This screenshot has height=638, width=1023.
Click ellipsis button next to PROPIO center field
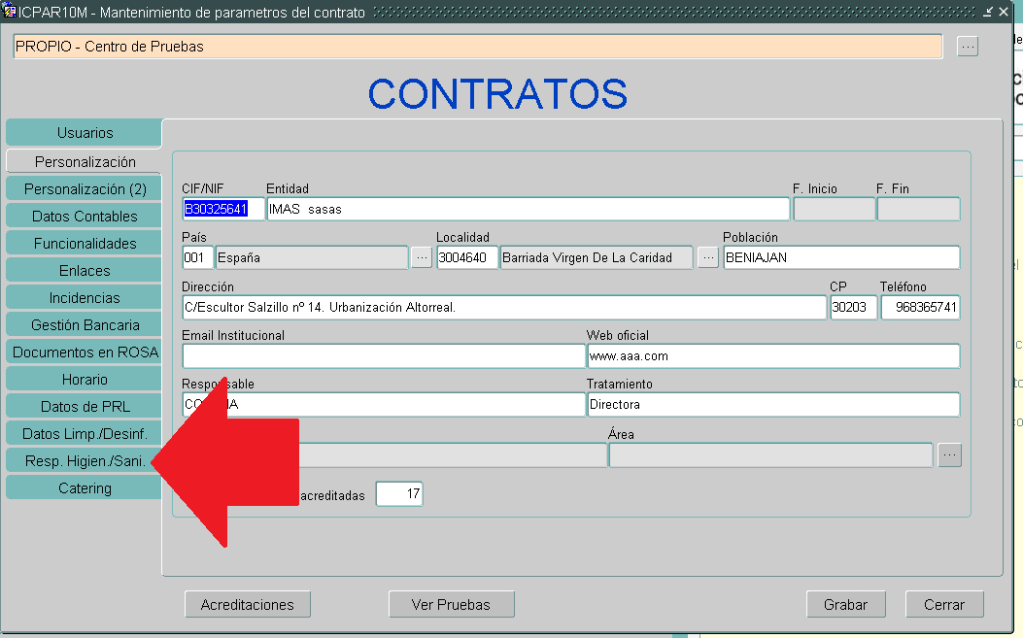pos(967,47)
